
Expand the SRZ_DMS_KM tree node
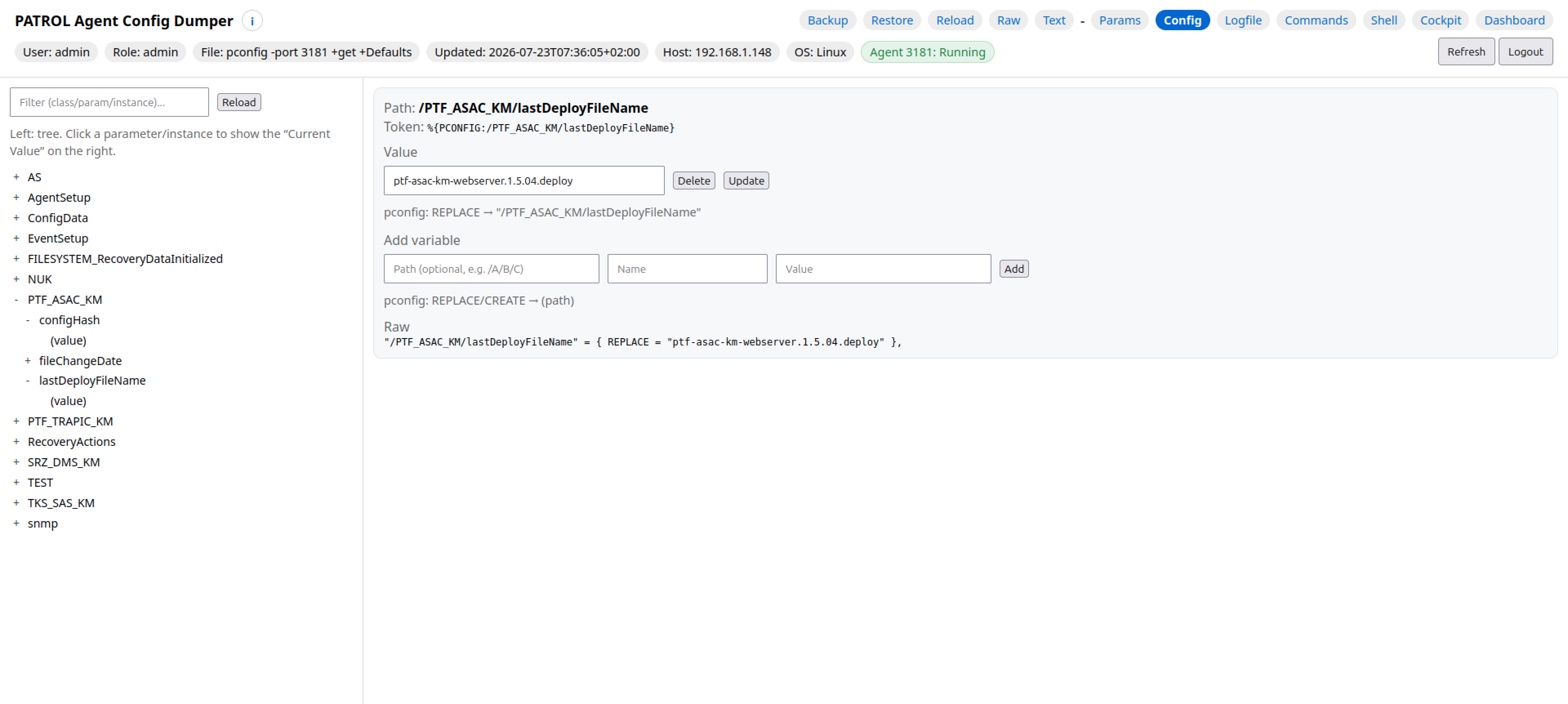click(x=16, y=462)
